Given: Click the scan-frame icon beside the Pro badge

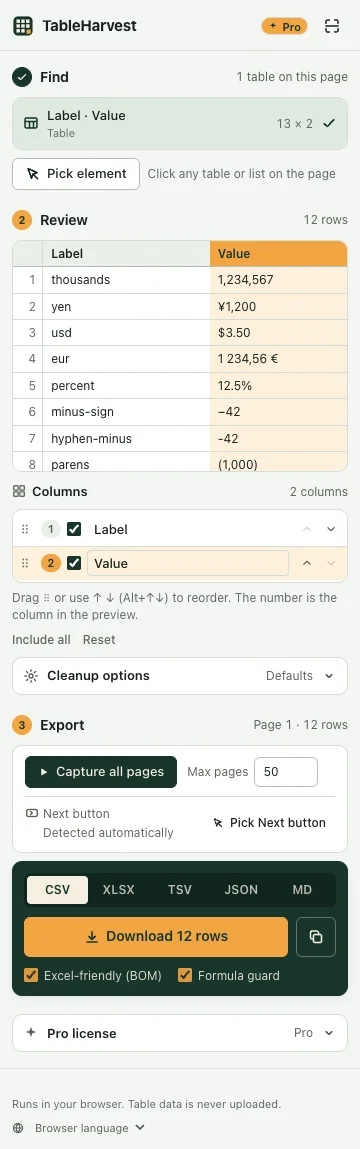Looking at the screenshot, I should 332,26.
